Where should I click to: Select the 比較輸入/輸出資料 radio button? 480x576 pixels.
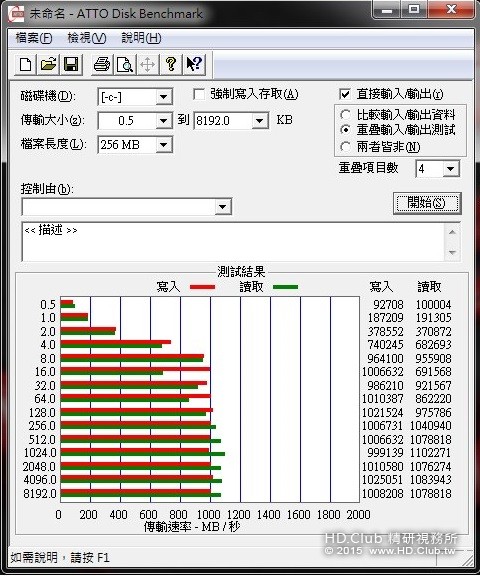(x=345, y=115)
